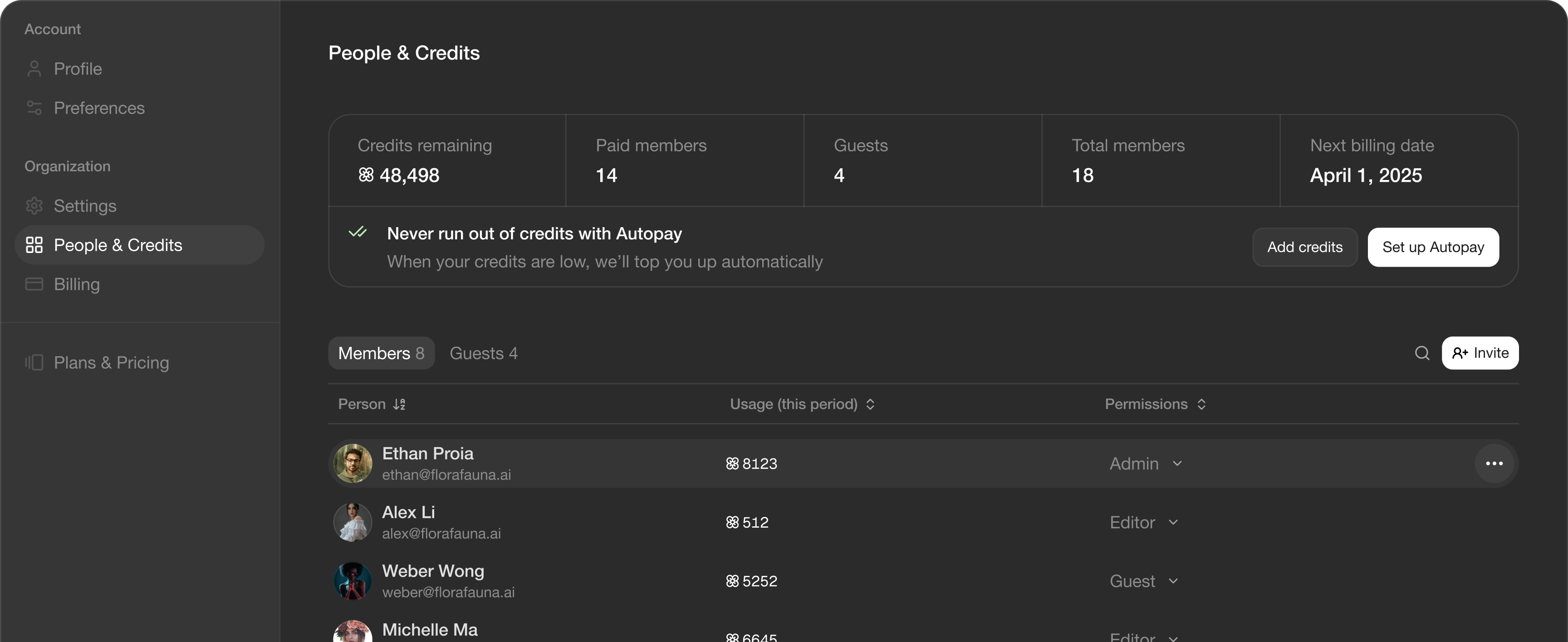Sort by Usage (this period)
1568x642 pixels.
[802, 404]
